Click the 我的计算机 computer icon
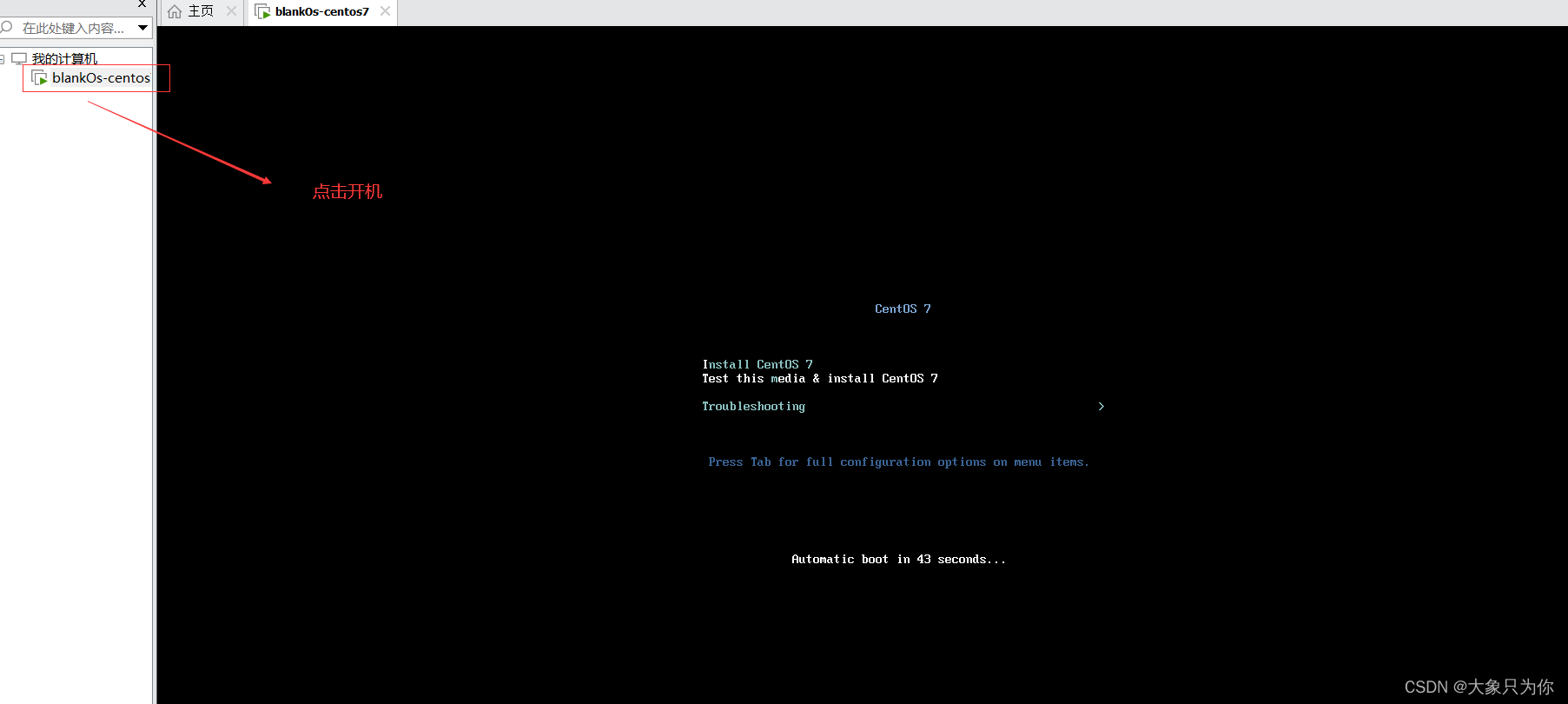This screenshot has width=1568, height=704. coord(19,59)
